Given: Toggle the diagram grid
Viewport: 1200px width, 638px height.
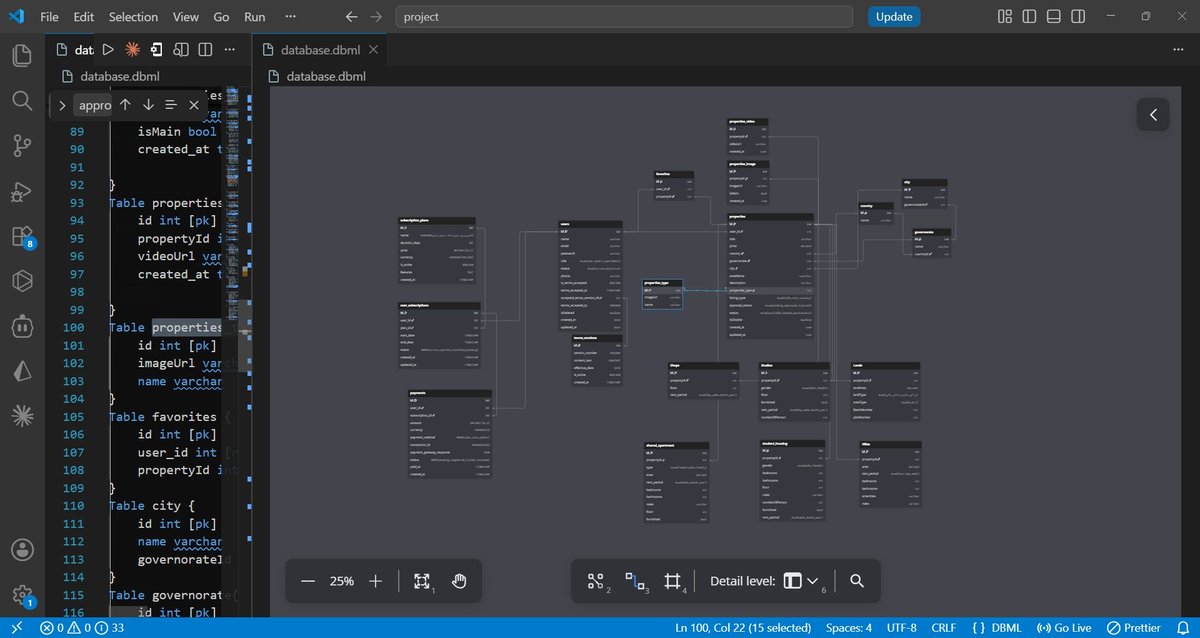Looking at the screenshot, I should pos(673,581).
